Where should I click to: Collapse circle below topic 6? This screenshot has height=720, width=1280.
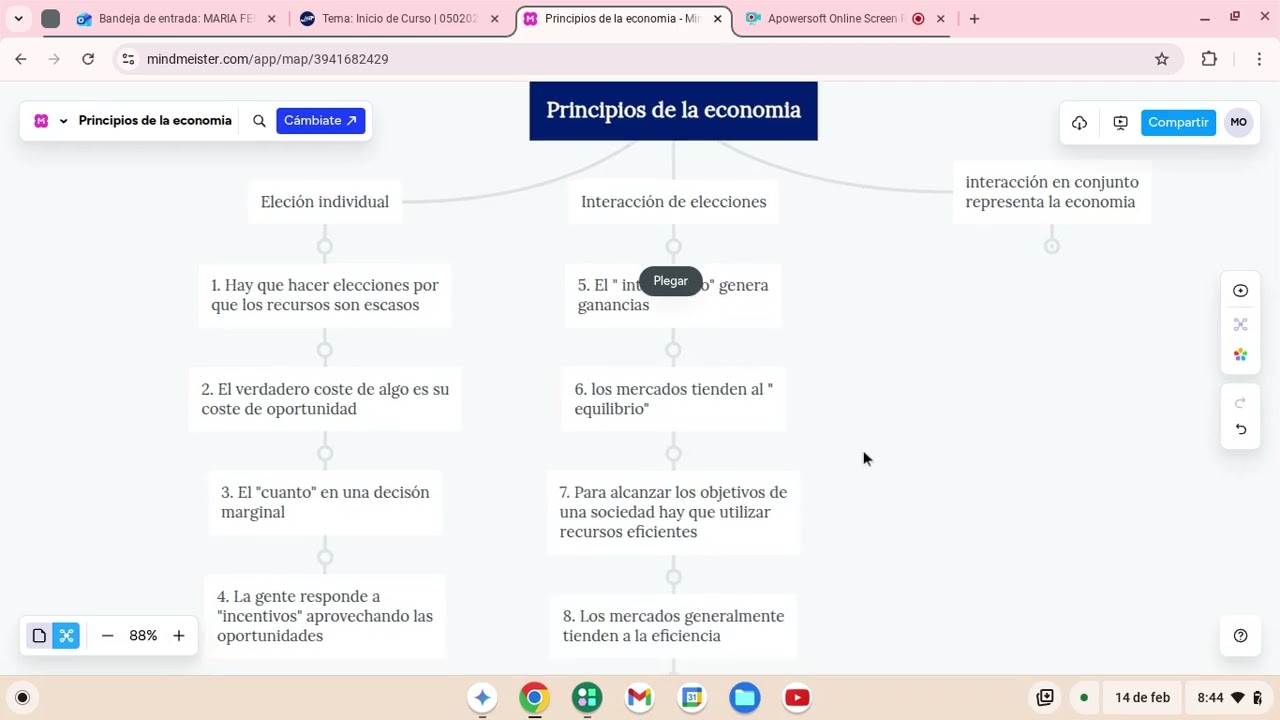(x=673, y=454)
